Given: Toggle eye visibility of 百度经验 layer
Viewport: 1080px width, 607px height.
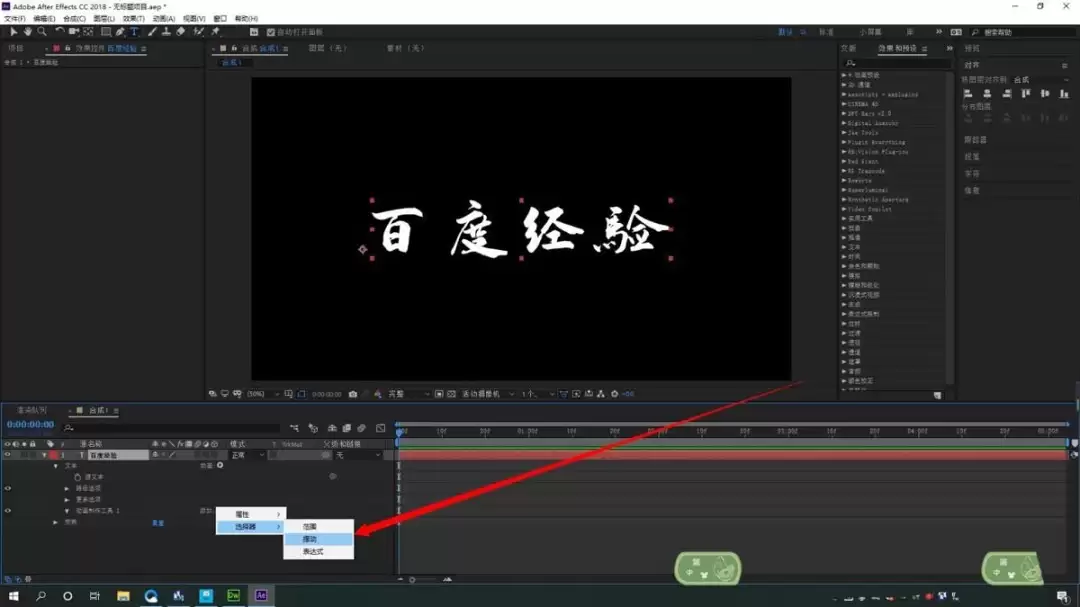Looking at the screenshot, I should pyautogui.click(x=8, y=455).
